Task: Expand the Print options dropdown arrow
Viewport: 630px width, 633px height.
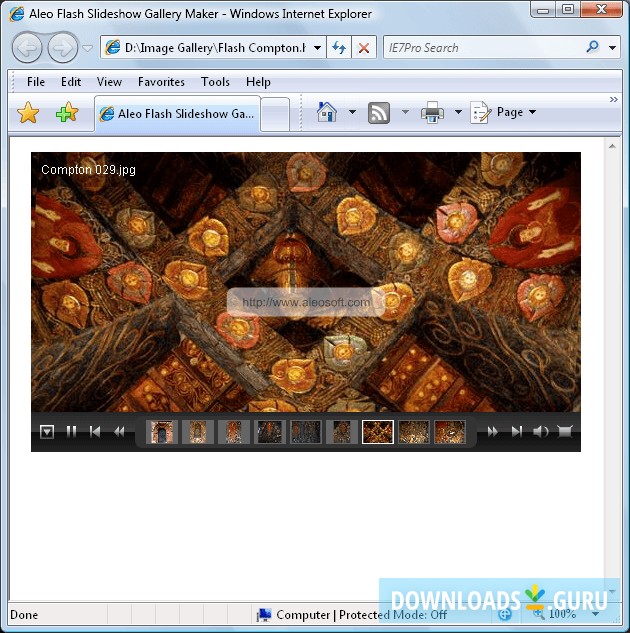Action: click(458, 112)
